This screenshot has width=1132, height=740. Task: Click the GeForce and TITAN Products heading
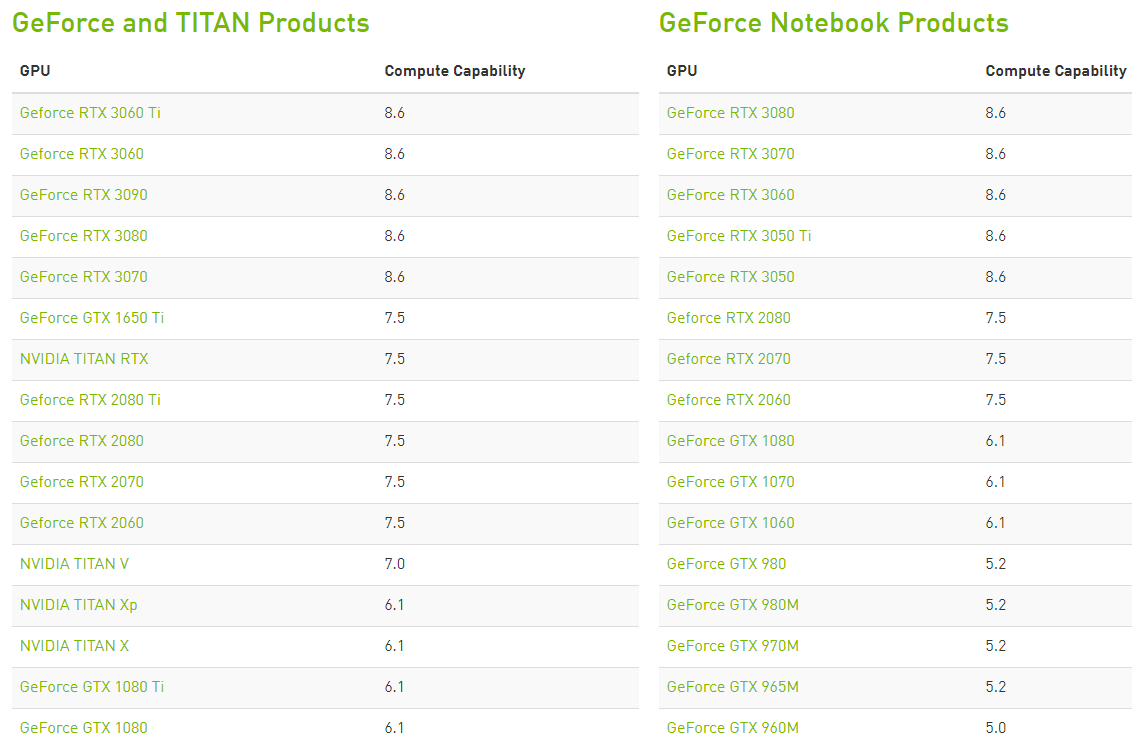(191, 23)
